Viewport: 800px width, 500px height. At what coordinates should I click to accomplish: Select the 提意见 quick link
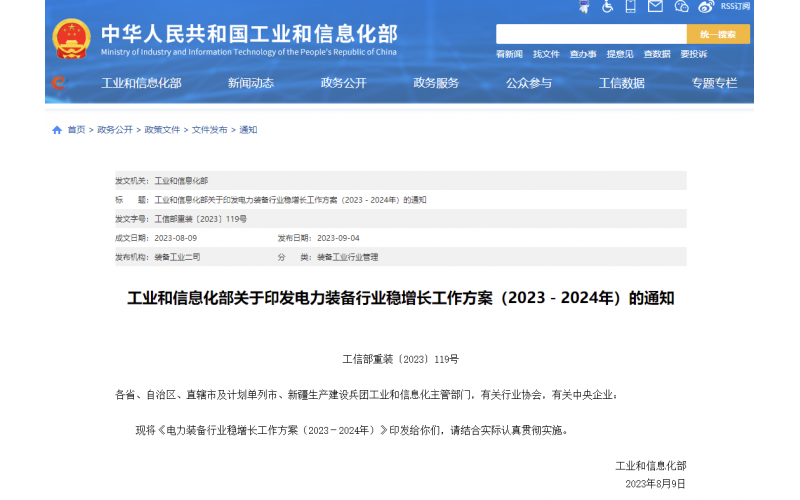(x=619, y=54)
